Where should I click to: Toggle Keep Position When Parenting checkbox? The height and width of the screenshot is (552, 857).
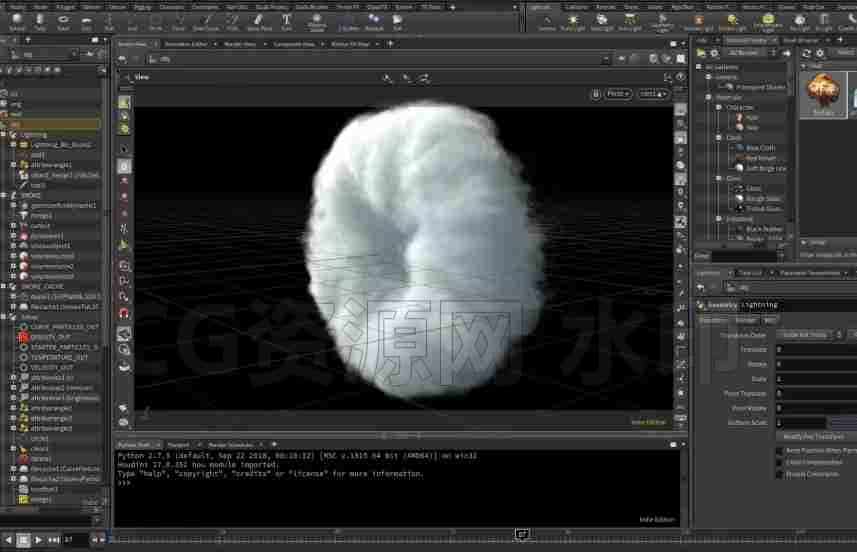point(780,450)
